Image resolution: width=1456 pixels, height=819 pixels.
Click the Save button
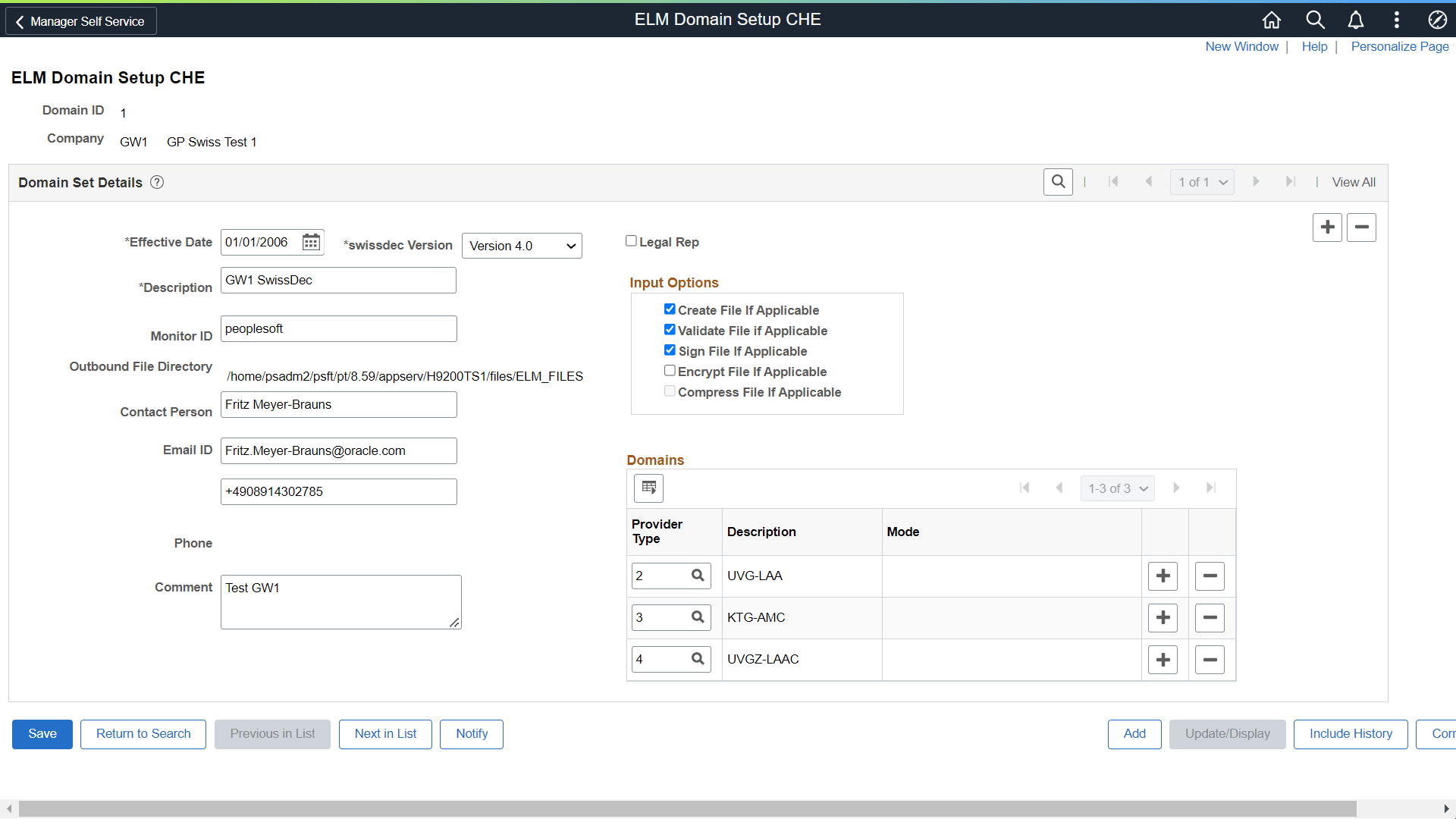(x=42, y=733)
